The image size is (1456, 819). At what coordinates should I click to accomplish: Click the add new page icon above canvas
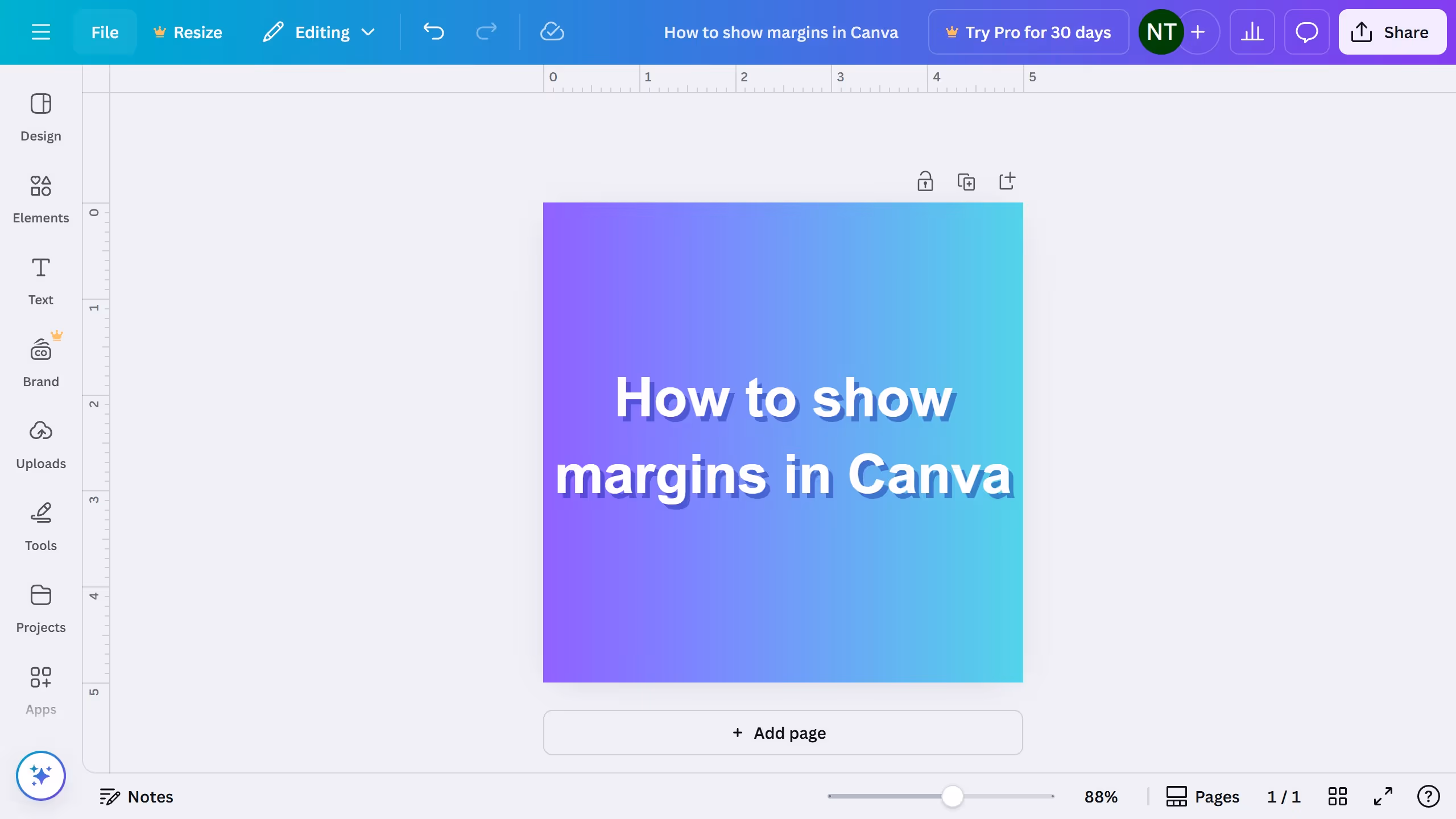(1007, 181)
